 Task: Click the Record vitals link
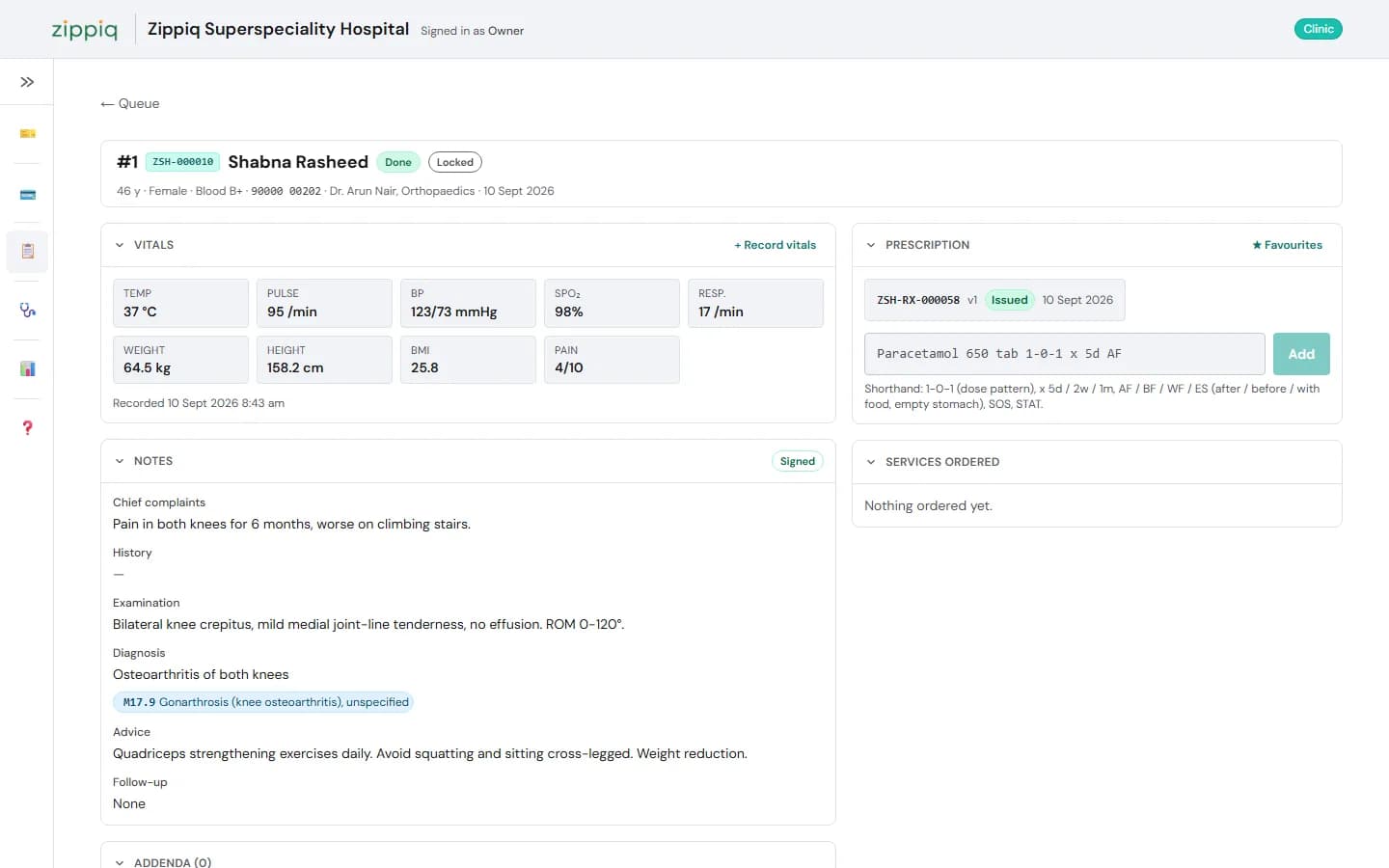775,245
